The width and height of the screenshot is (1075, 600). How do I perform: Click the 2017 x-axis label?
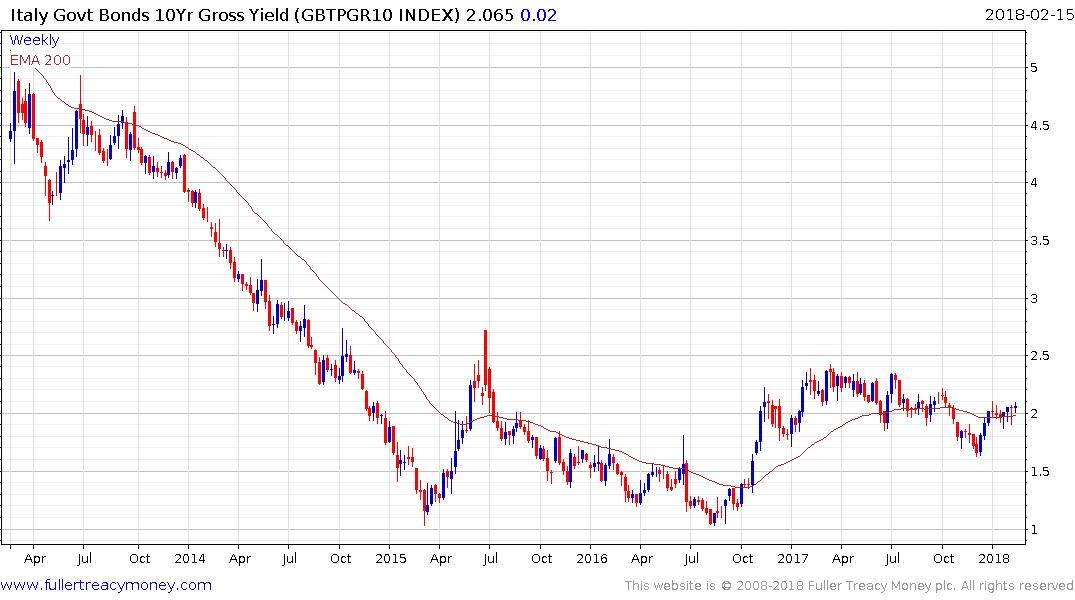(793, 558)
